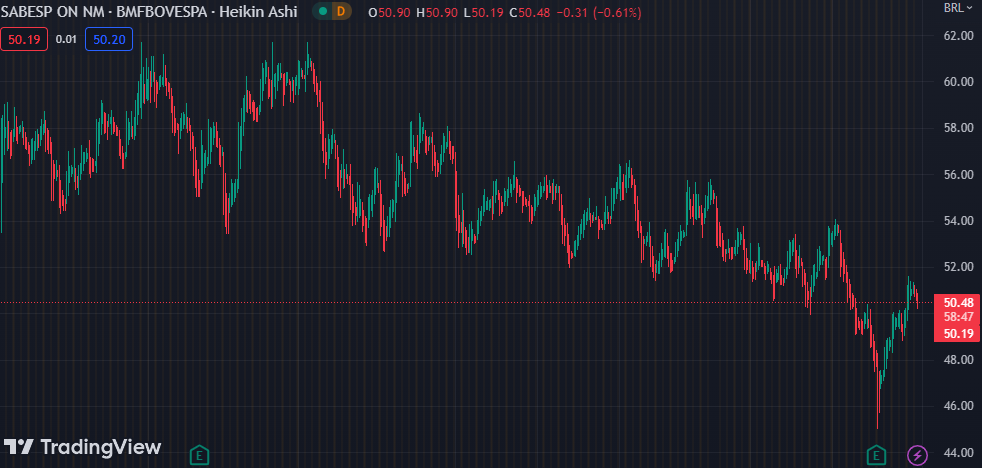
Task: Click the 58.00 price axis tick
Action: pos(958,128)
